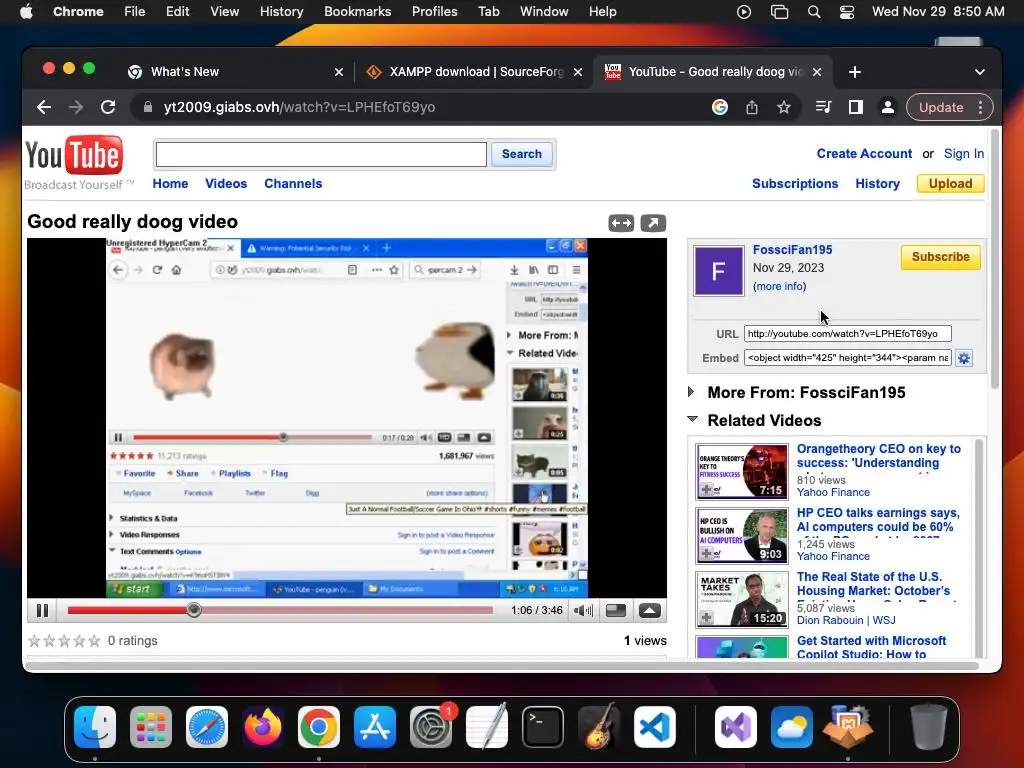Click the share page icon in address bar
Image resolution: width=1024 pixels, height=768 pixels.
pos(752,107)
